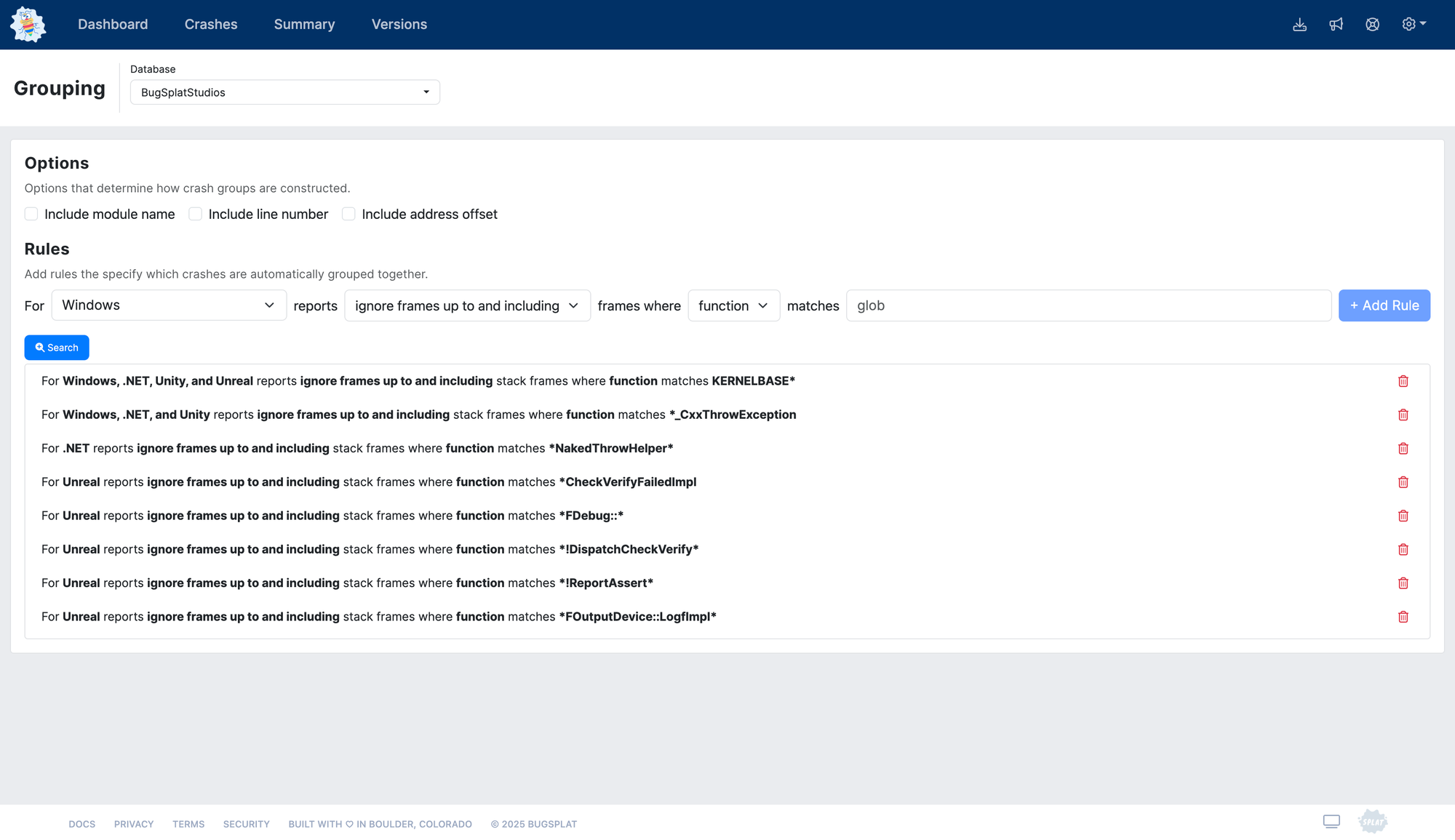This screenshot has width=1455, height=840.
Task: Go to the Crashes tab
Action: 211,25
